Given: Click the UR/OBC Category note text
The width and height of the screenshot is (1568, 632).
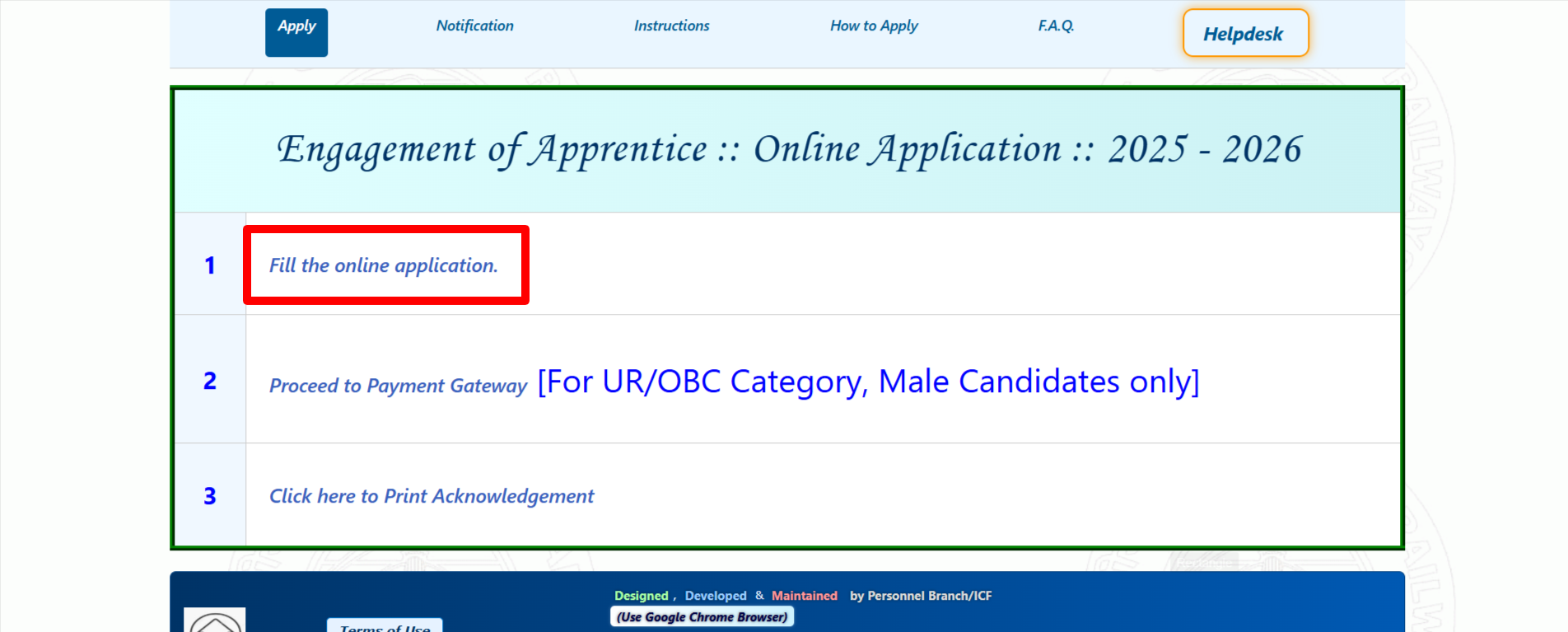Looking at the screenshot, I should point(868,382).
